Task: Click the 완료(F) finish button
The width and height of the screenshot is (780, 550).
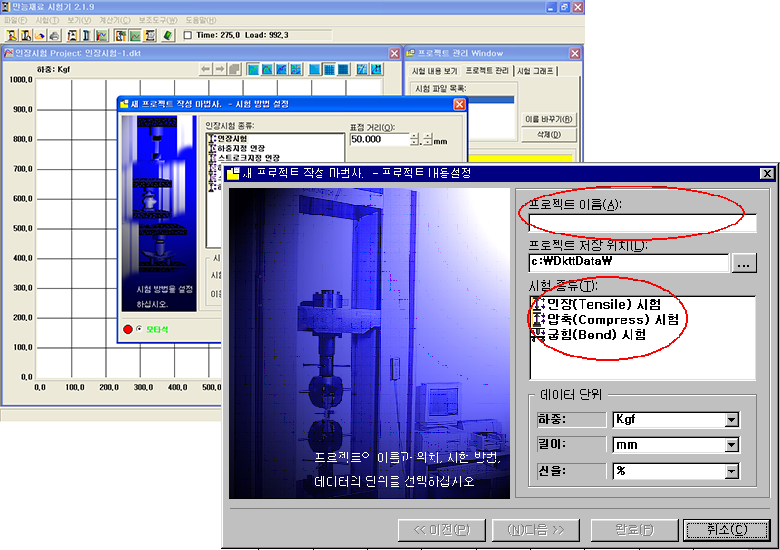Action: 634,530
